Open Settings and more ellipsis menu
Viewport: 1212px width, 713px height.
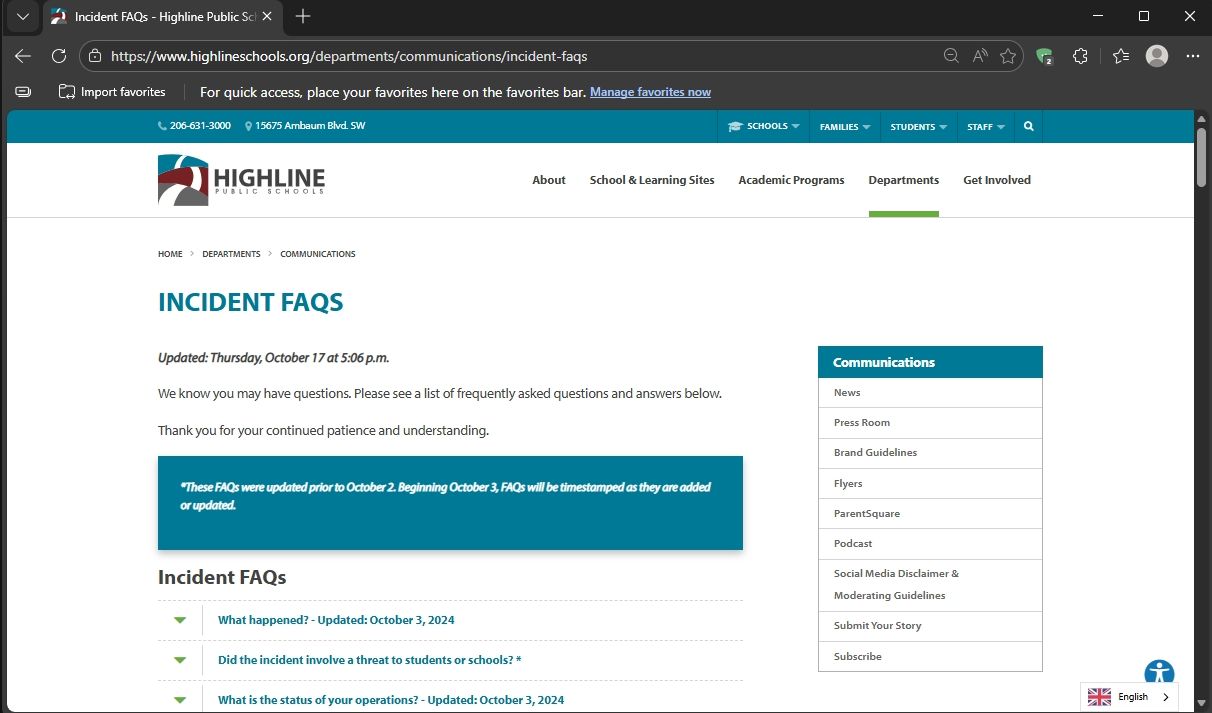pyautogui.click(x=1192, y=56)
